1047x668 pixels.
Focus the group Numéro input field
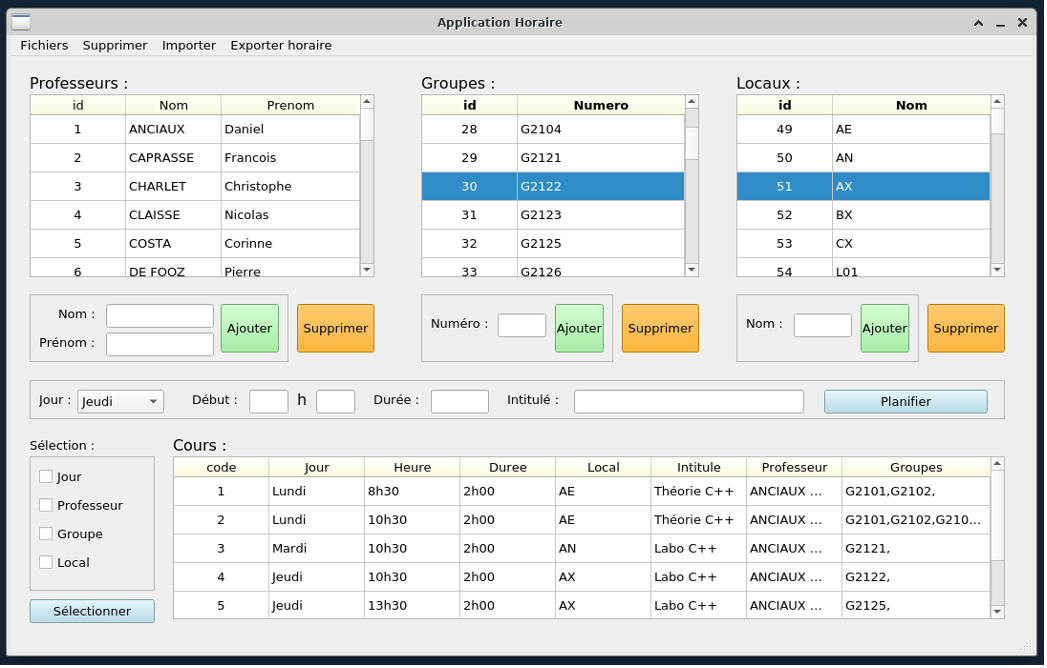point(522,326)
